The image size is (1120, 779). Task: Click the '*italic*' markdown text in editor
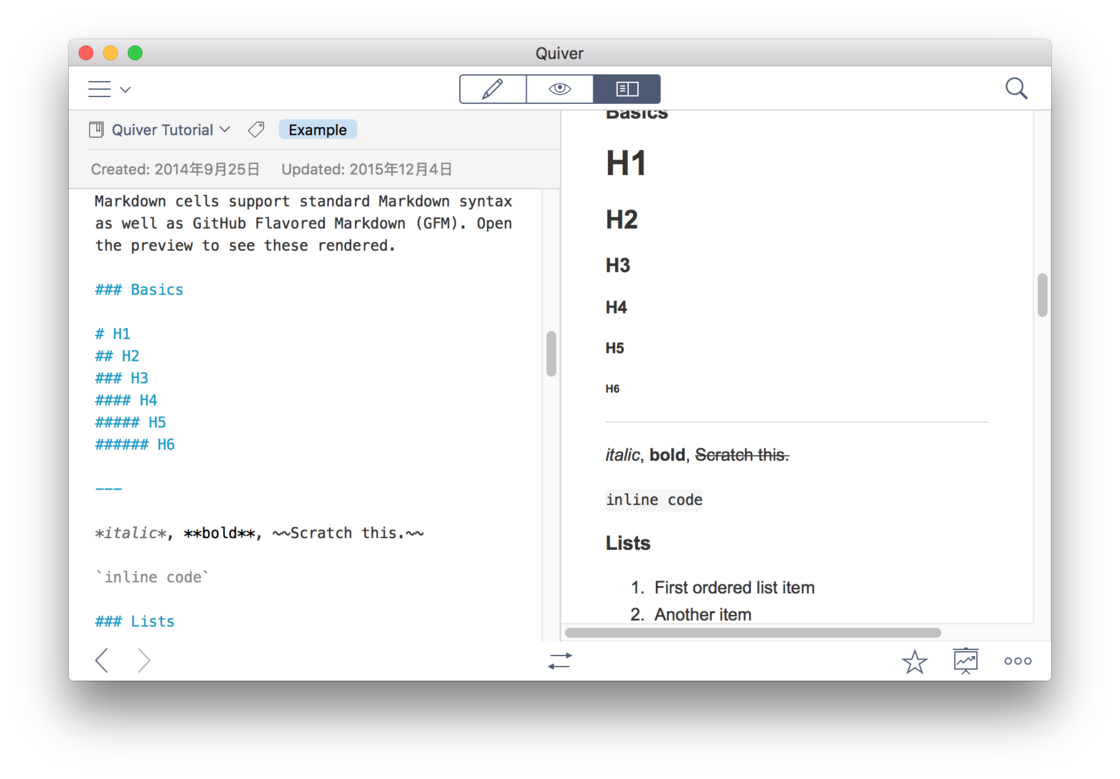[131, 533]
